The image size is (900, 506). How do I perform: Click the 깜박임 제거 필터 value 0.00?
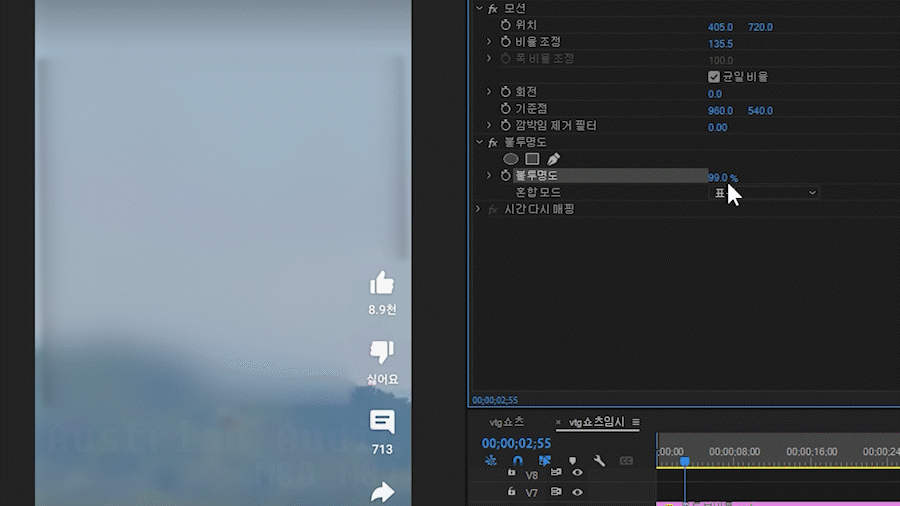[717, 127]
